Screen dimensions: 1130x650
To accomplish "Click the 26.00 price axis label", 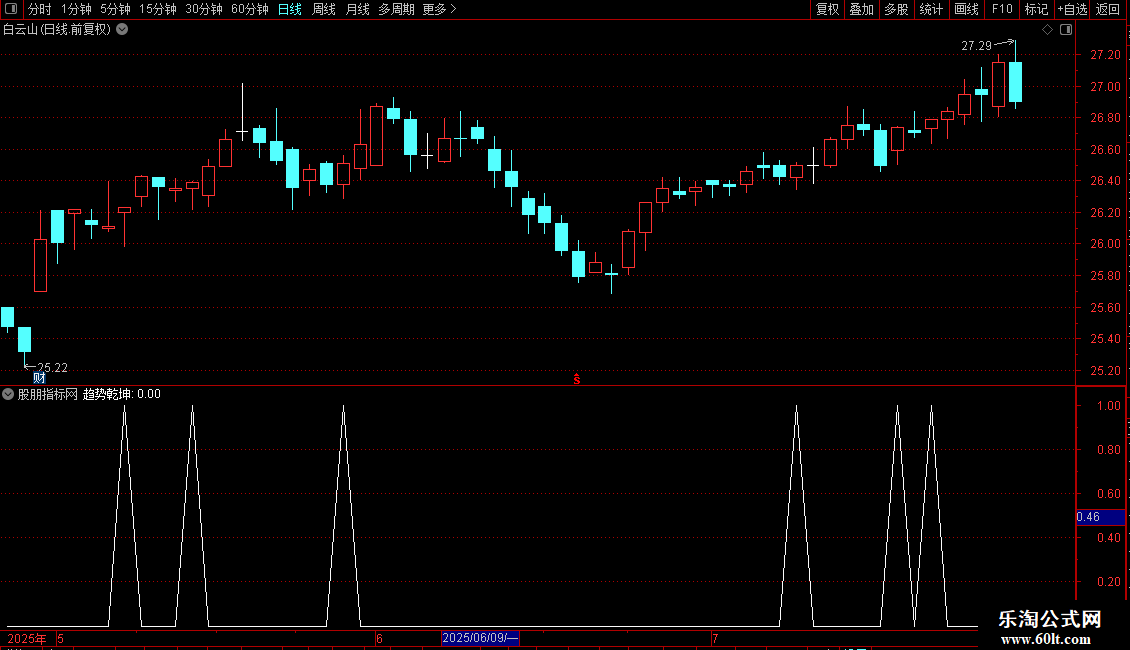I will point(1105,244).
